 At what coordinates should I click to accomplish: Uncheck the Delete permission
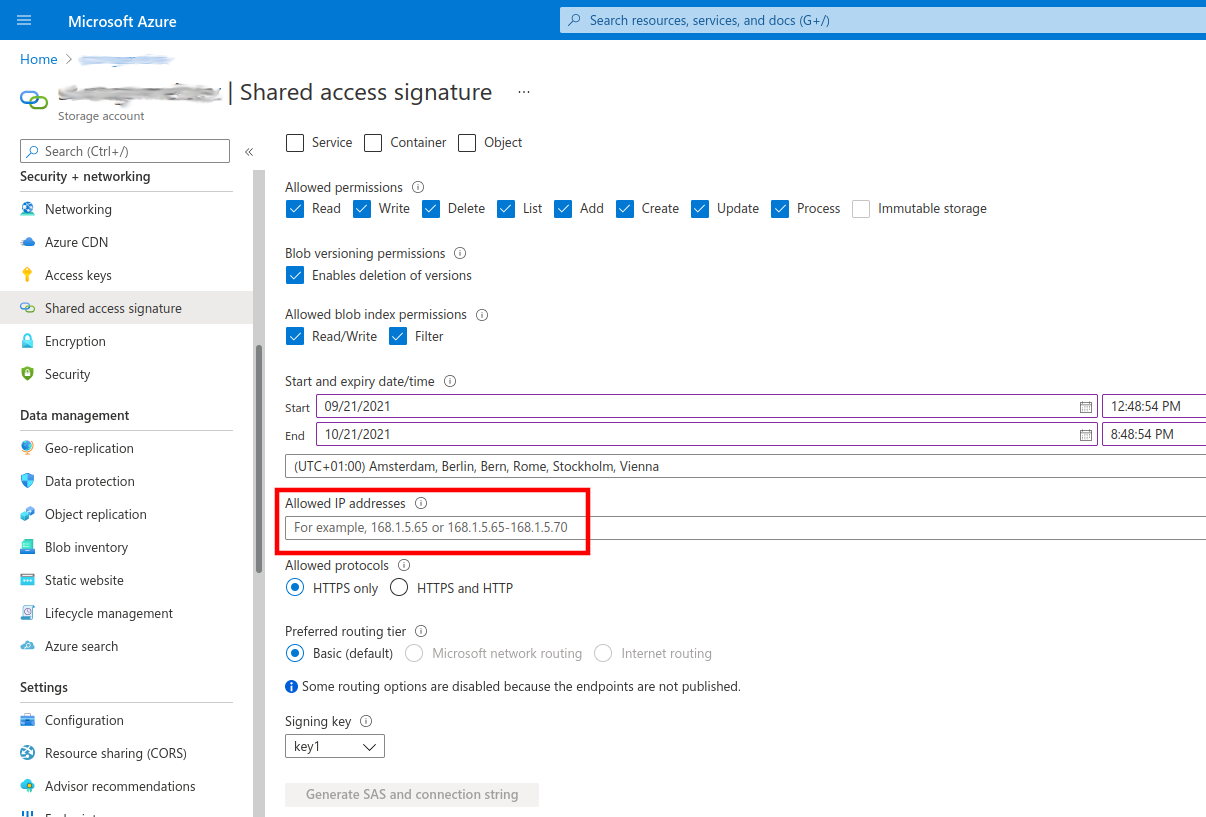point(431,208)
